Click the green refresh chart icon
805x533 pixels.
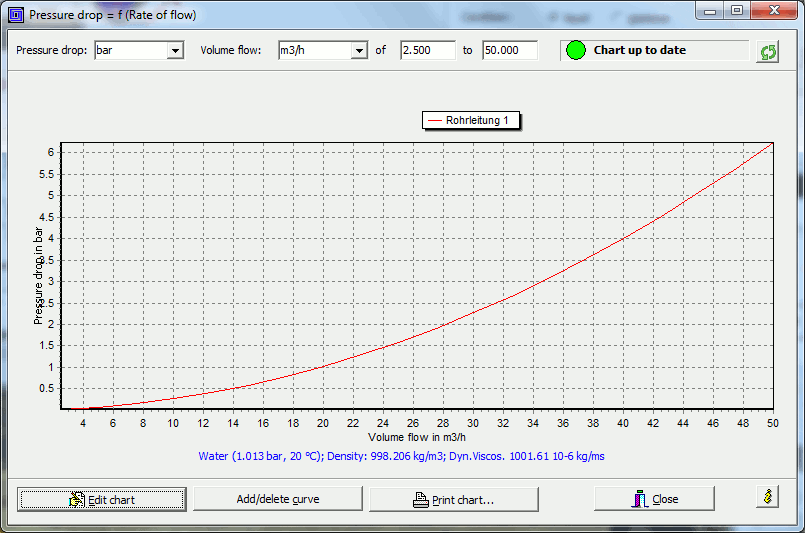(768, 52)
